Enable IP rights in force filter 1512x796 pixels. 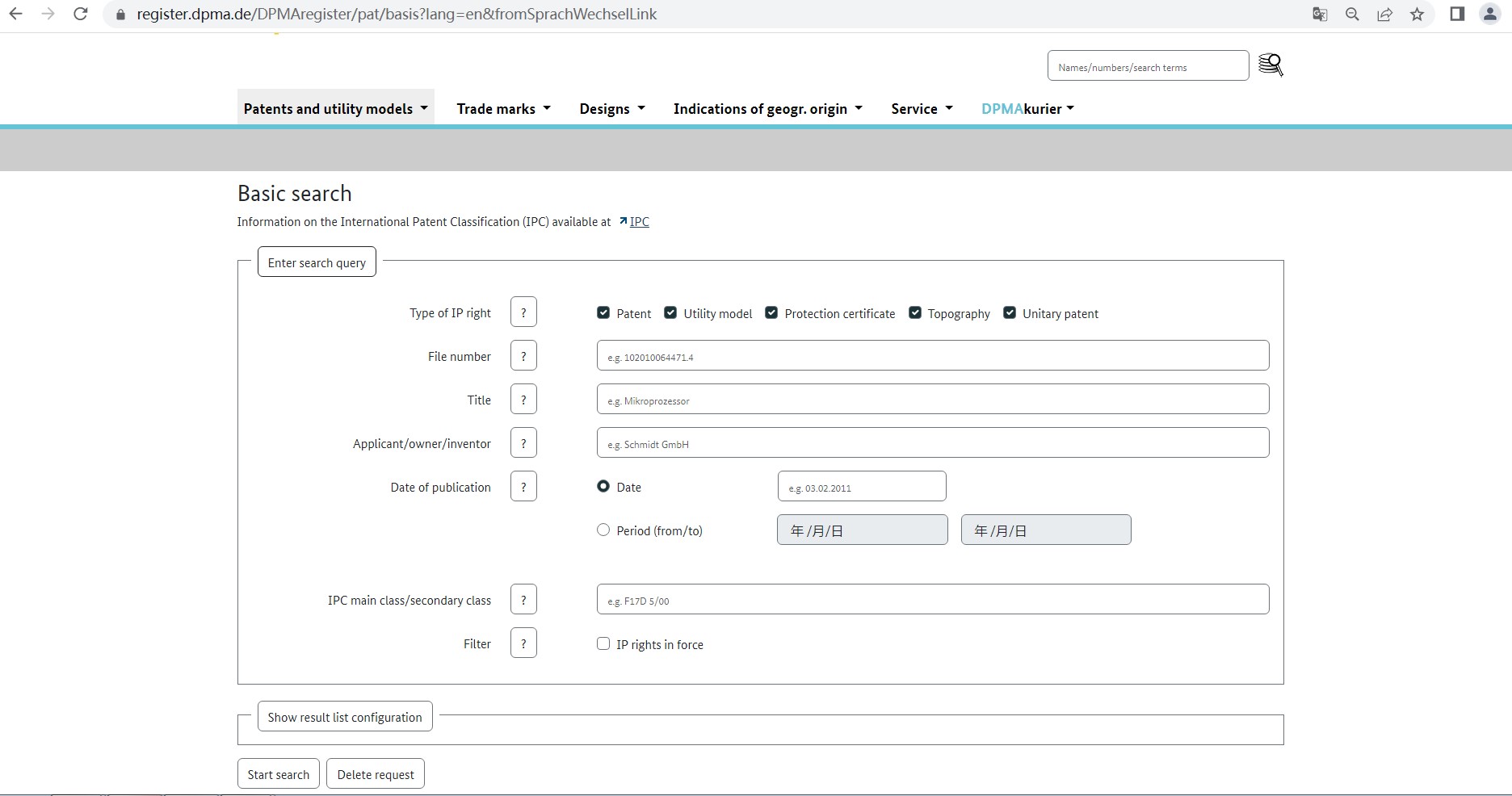coord(603,643)
